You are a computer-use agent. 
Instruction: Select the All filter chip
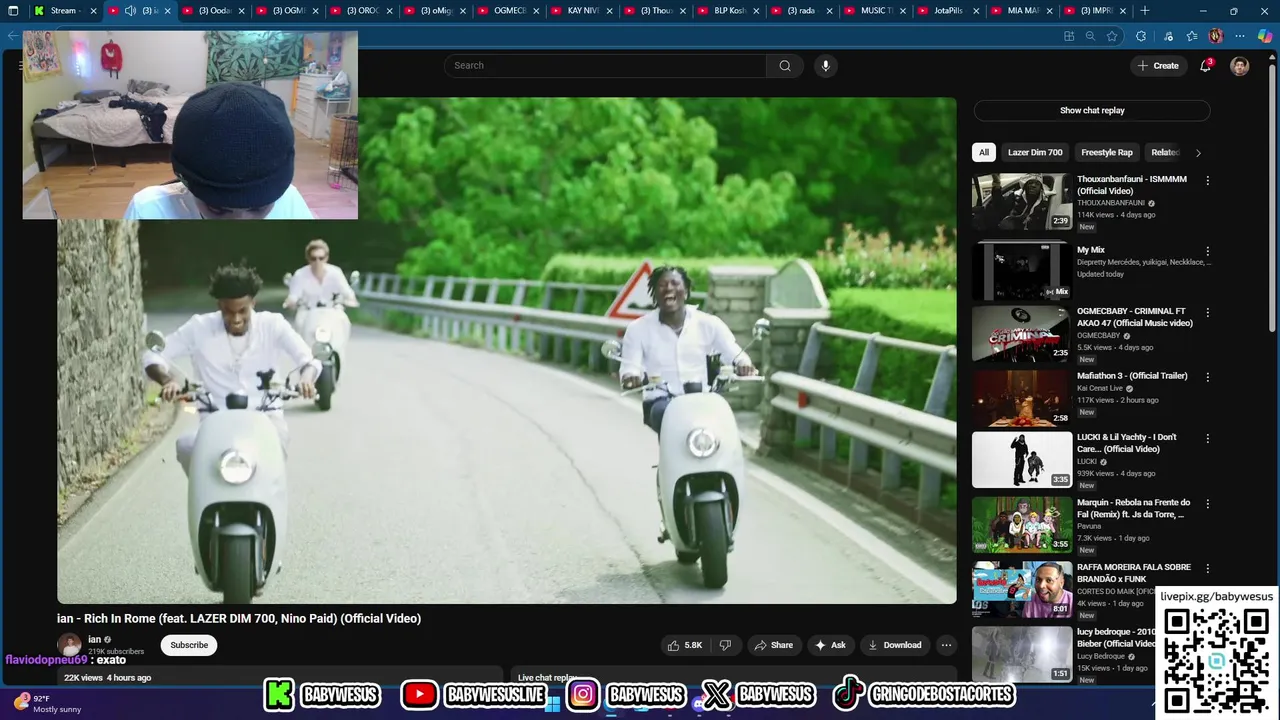(984, 152)
